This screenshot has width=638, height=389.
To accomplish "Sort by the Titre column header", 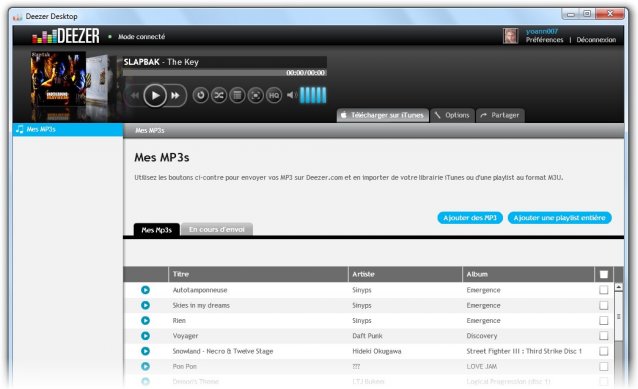I will (258, 274).
